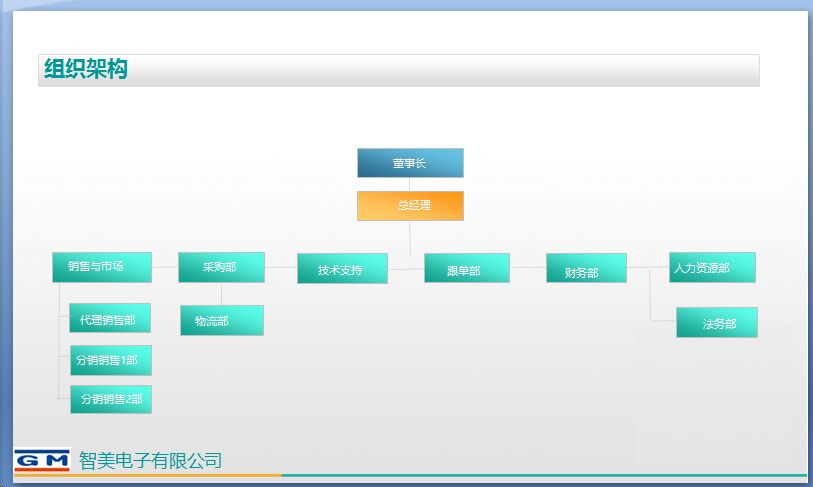813x487 pixels.
Task: Select the orange 总经理 box
Action: 410,206
